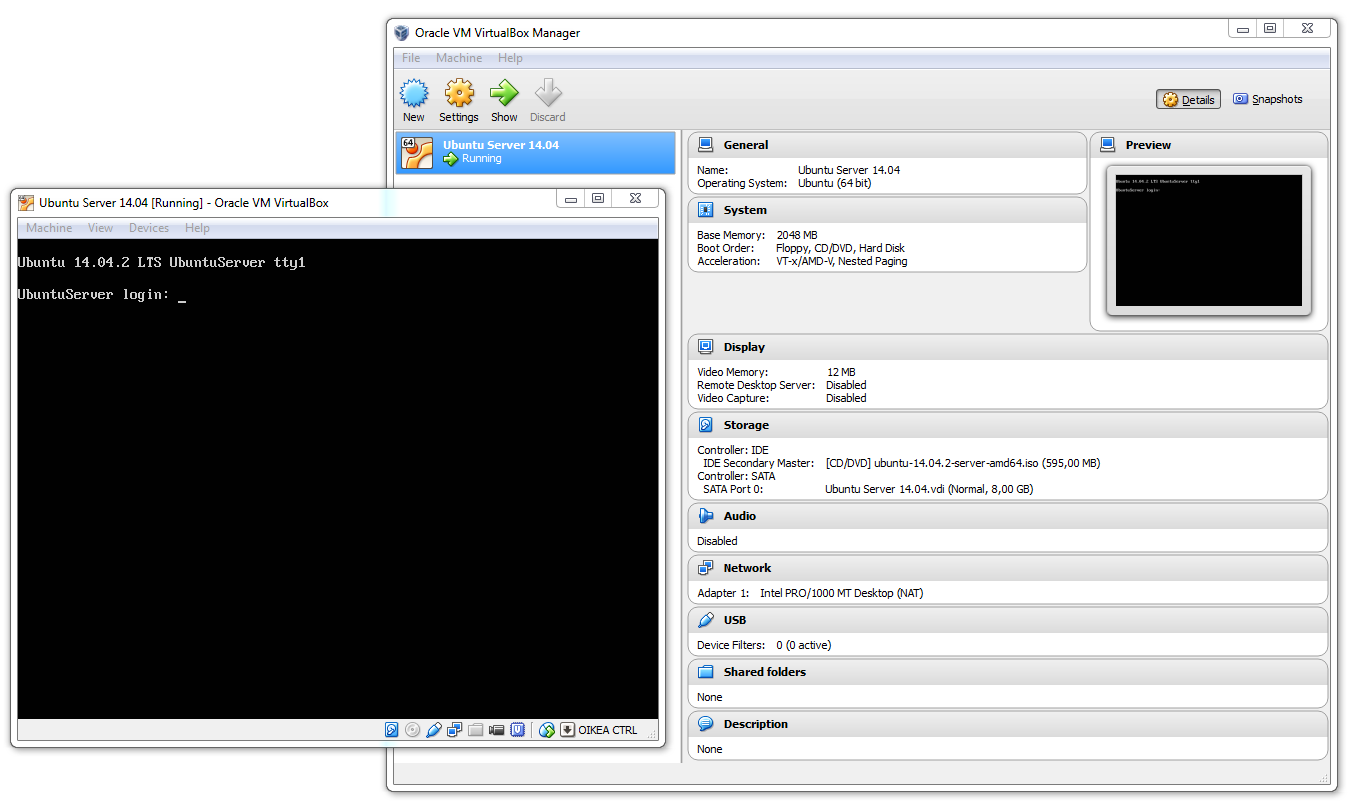The image size is (1348, 805).
Task: Click the USB section header
Action: pyautogui.click(x=1008, y=620)
